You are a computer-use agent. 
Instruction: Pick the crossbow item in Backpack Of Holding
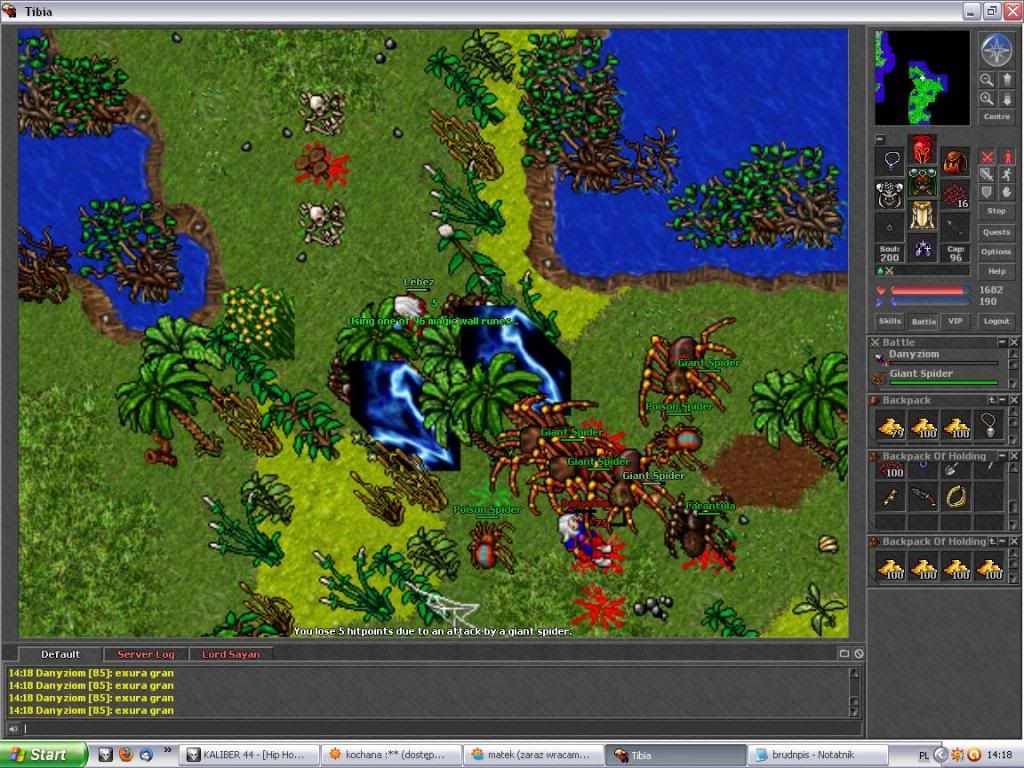pyautogui.click(x=923, y=497)
